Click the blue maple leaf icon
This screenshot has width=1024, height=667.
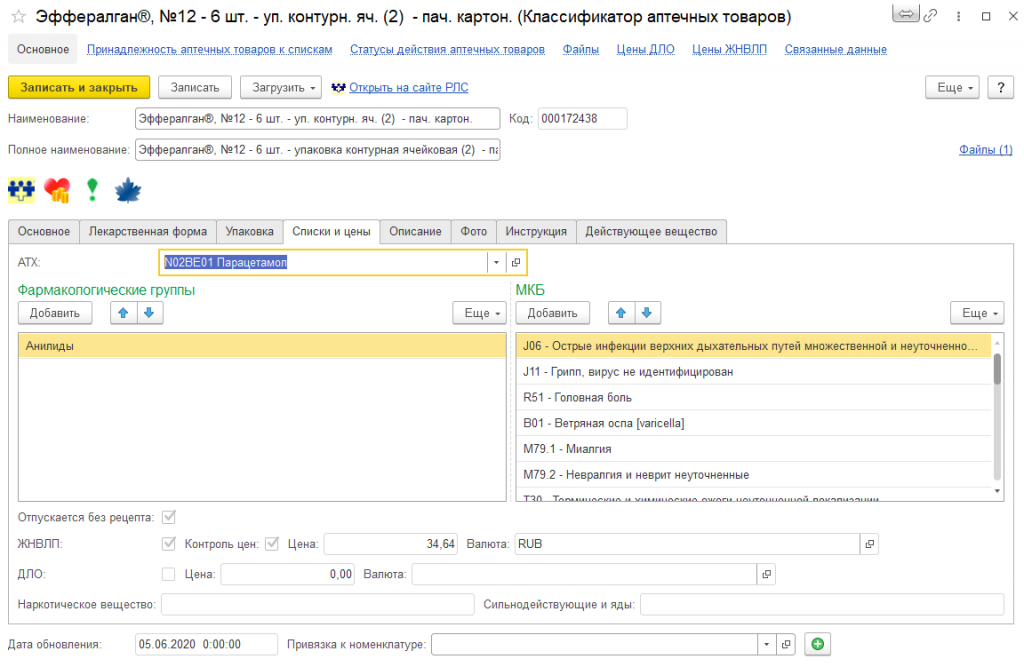coord(128,190)
